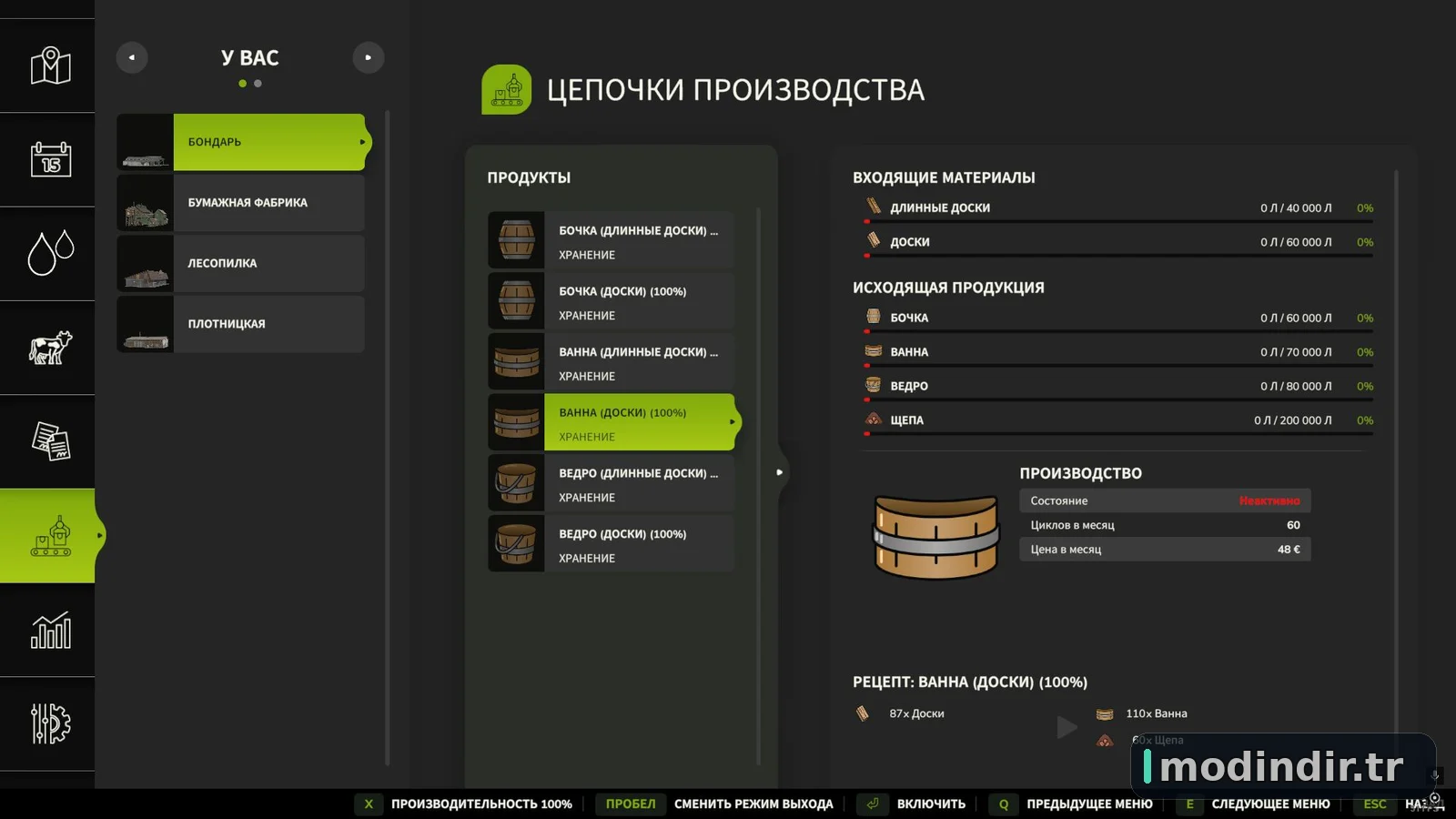Viewport: 1456px width, 819px height.
Task: Click the 87x Доски recipe planks icon
Action: tap(863, 713)
